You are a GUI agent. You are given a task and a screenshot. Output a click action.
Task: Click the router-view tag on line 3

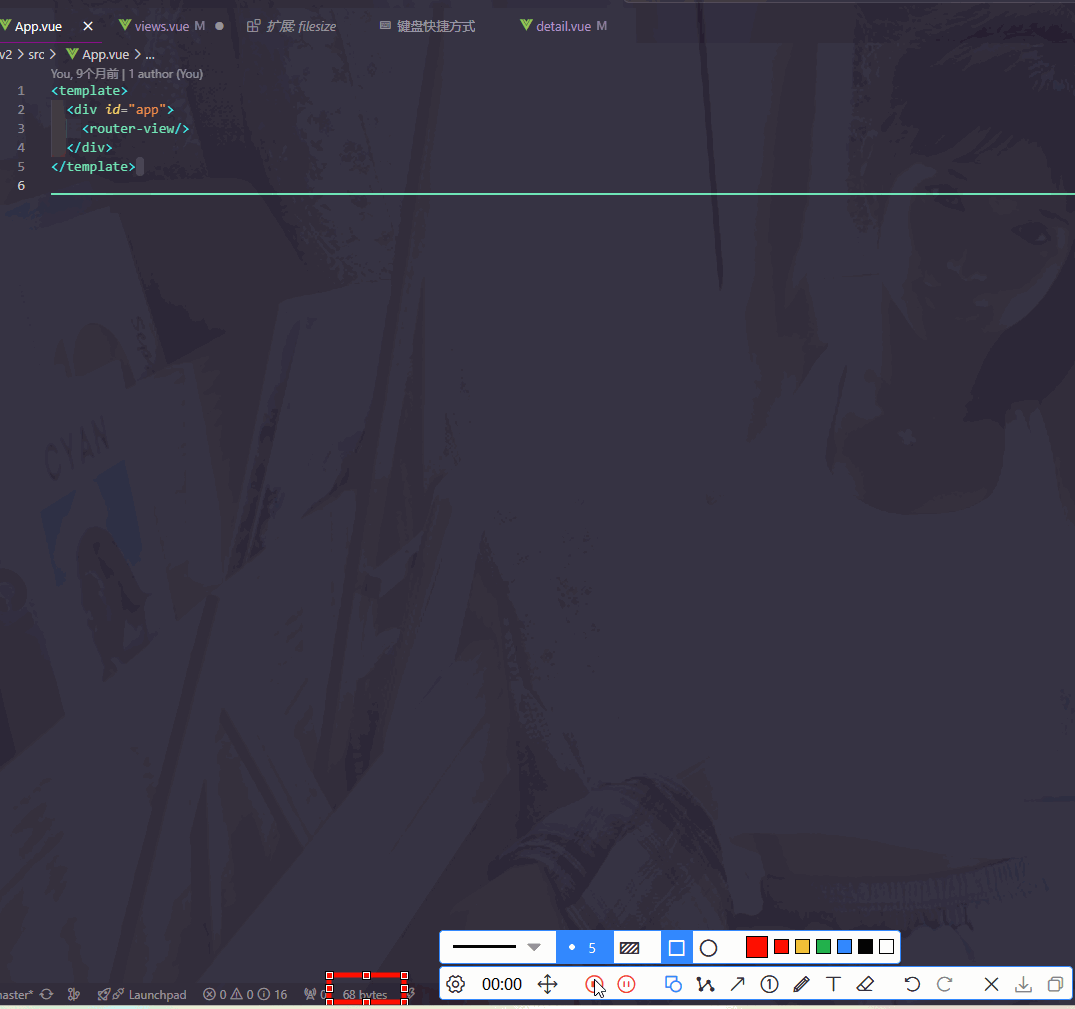135,128
